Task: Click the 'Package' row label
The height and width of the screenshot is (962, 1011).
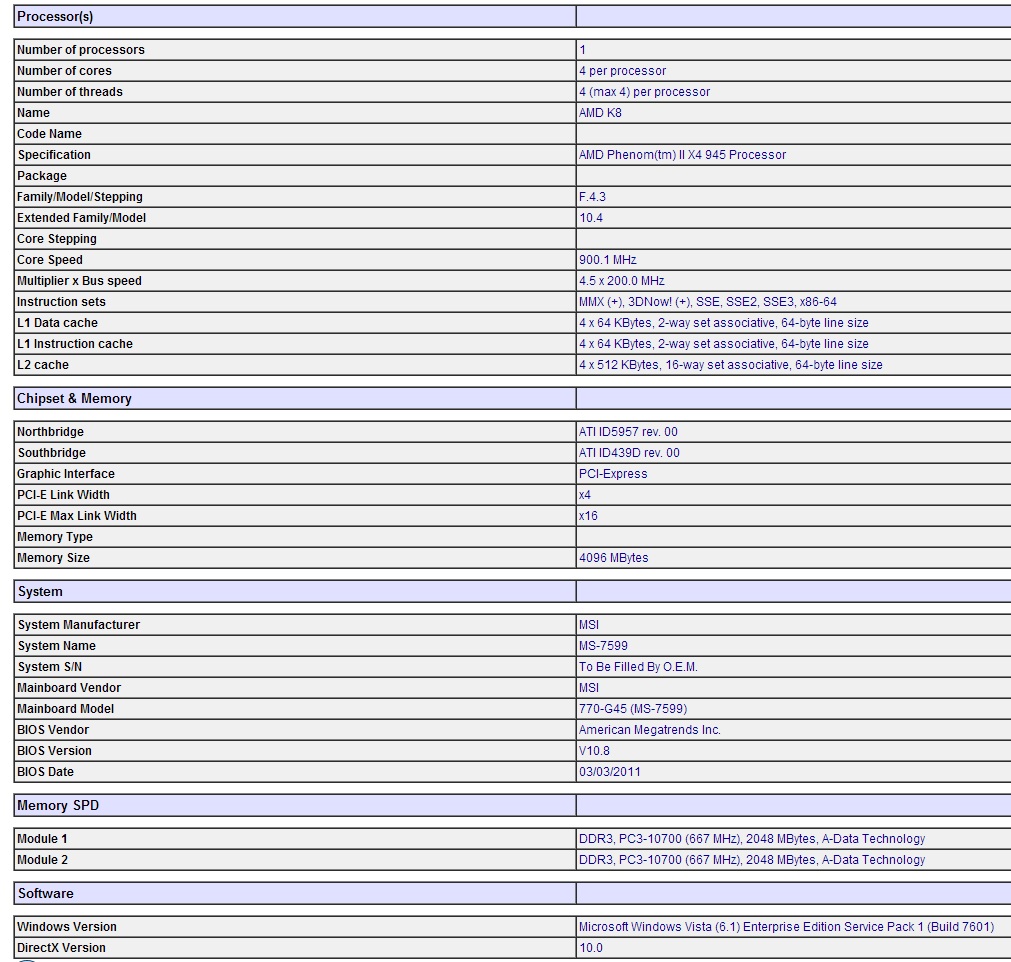Action: tap(42, 176)
